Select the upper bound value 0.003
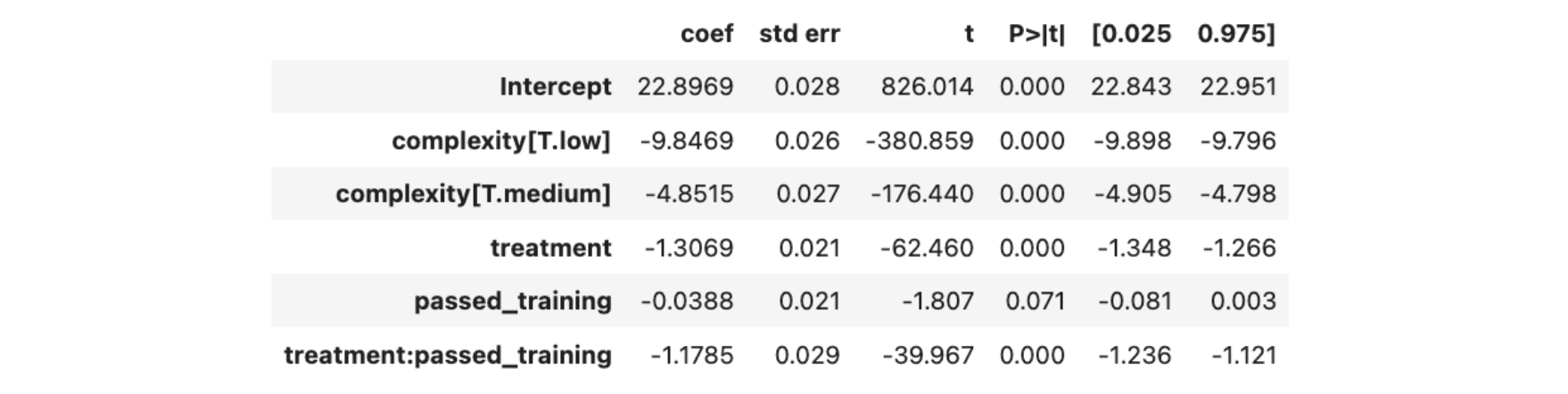 coord(1243,301)
